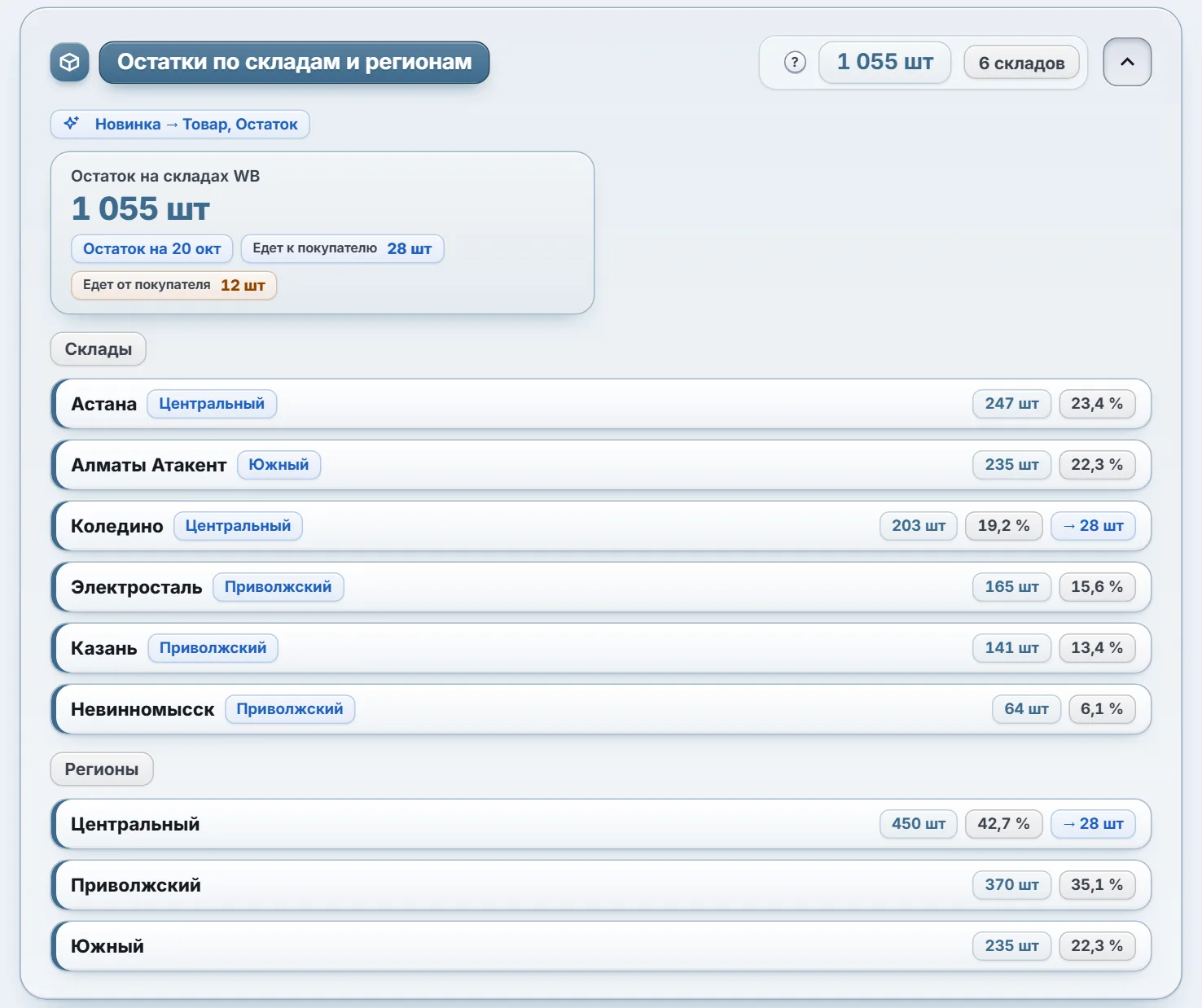Screen dimensions: 1202x1008
Task: Select the Регионы section label
Action: point(102,769)
